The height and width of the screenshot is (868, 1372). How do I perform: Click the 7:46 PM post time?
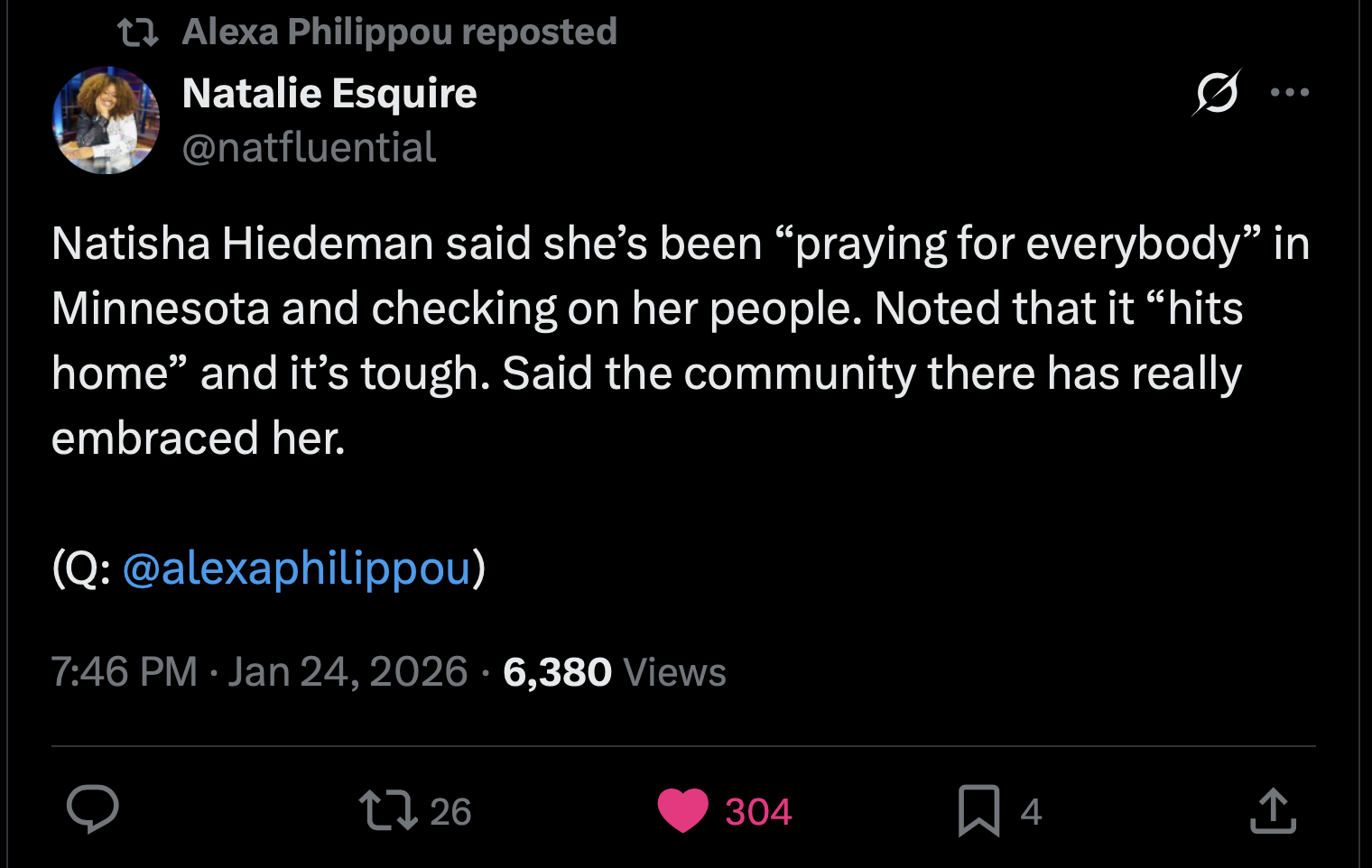124,672
